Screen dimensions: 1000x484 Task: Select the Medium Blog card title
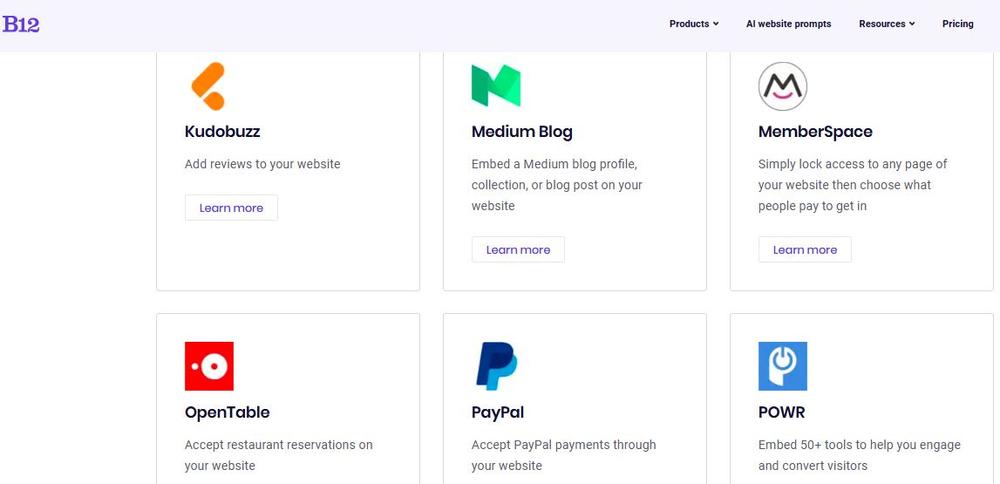[522, 132]
